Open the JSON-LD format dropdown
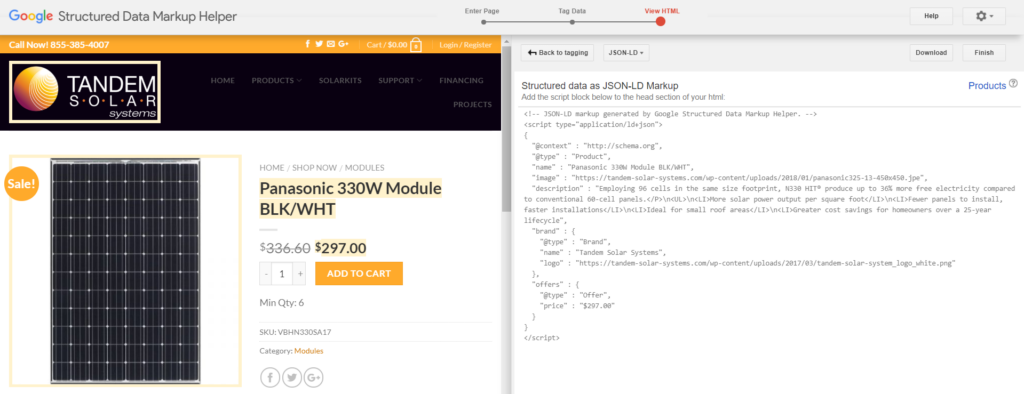The width and height of the screenshot is (1024, 394). [x=626, y=53]
